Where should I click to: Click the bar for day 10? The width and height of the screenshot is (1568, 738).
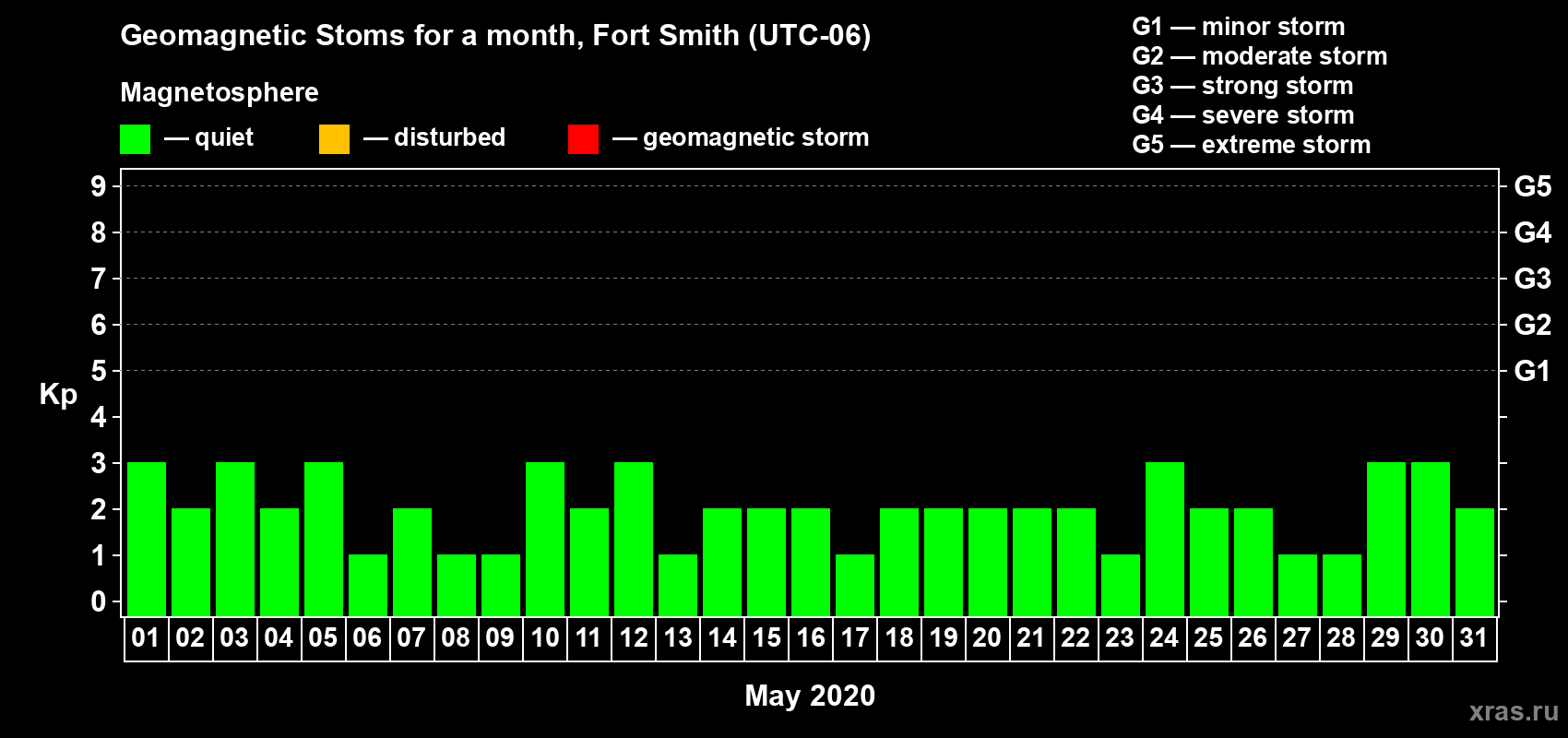[x=545, y=539]
